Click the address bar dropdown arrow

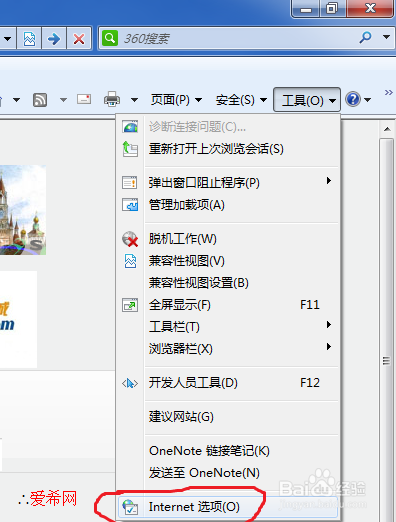(7, 39)
